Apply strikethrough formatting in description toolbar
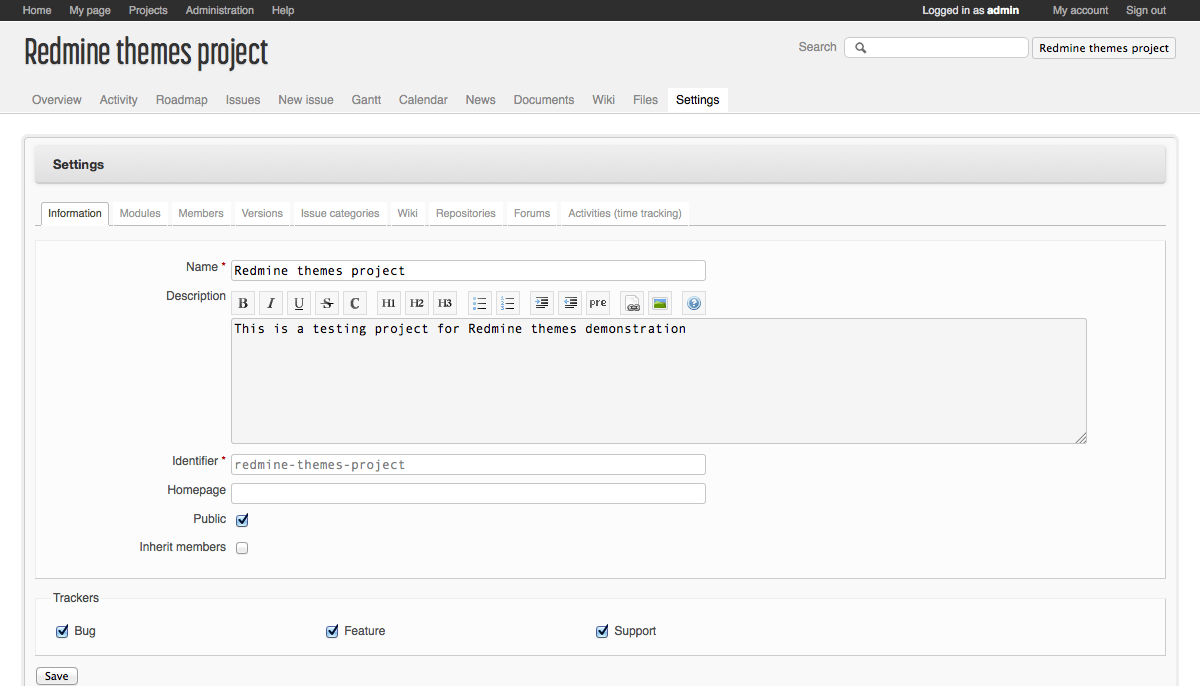Viewport: 1200px width, 686px height. coord(327,303)
